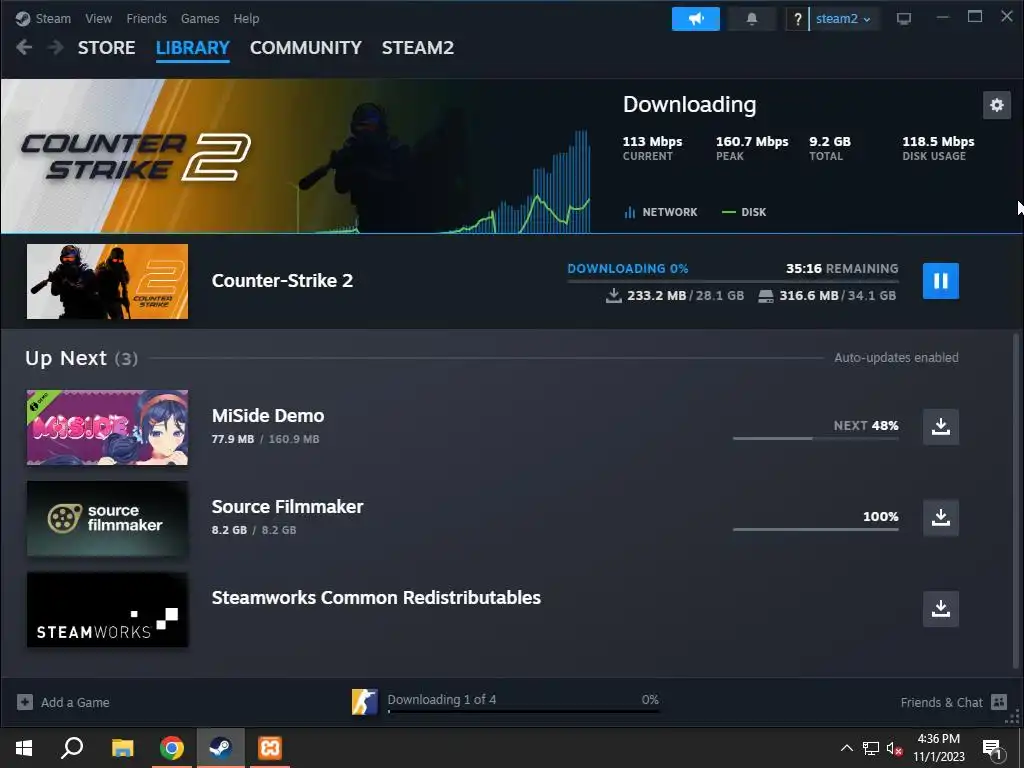1024x768 pixels.
Task: Click the NETWORK graph legend
Action: (x=661, y=212)
